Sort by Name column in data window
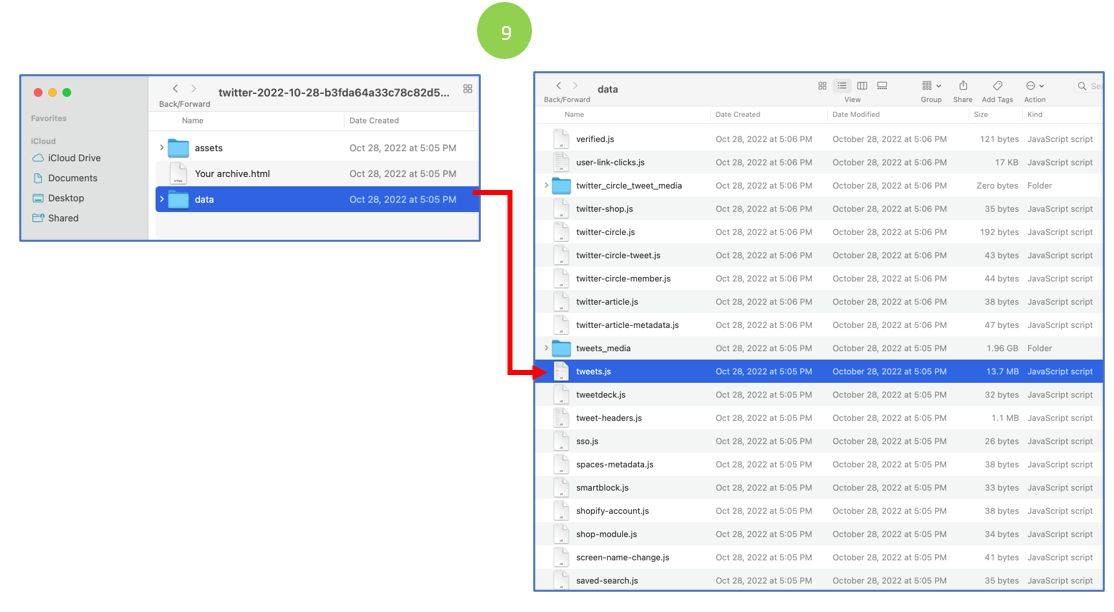 574,114
